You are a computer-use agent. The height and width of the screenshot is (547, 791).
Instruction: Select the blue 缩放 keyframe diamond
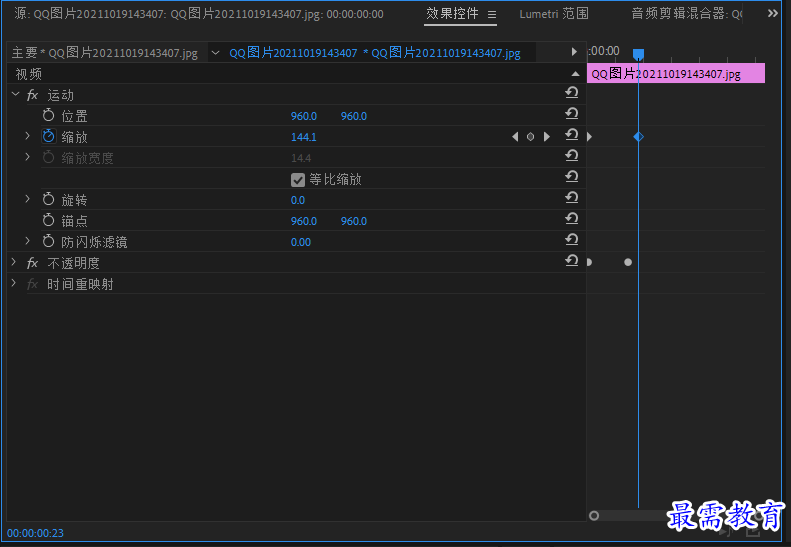(x=639, y=137)
